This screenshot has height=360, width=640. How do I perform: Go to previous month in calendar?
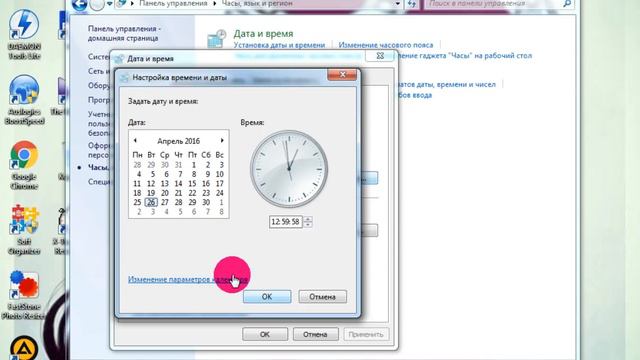click(x=135, y=140)
